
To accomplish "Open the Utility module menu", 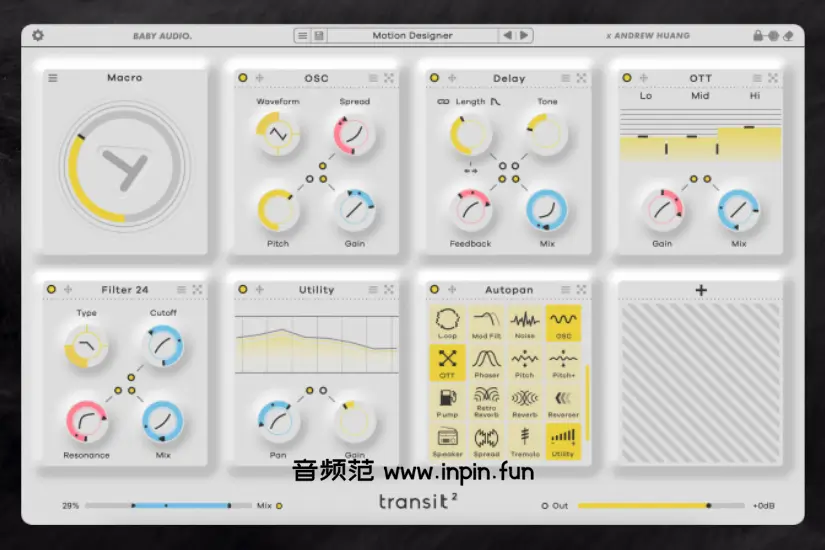I will click(373, 289).
